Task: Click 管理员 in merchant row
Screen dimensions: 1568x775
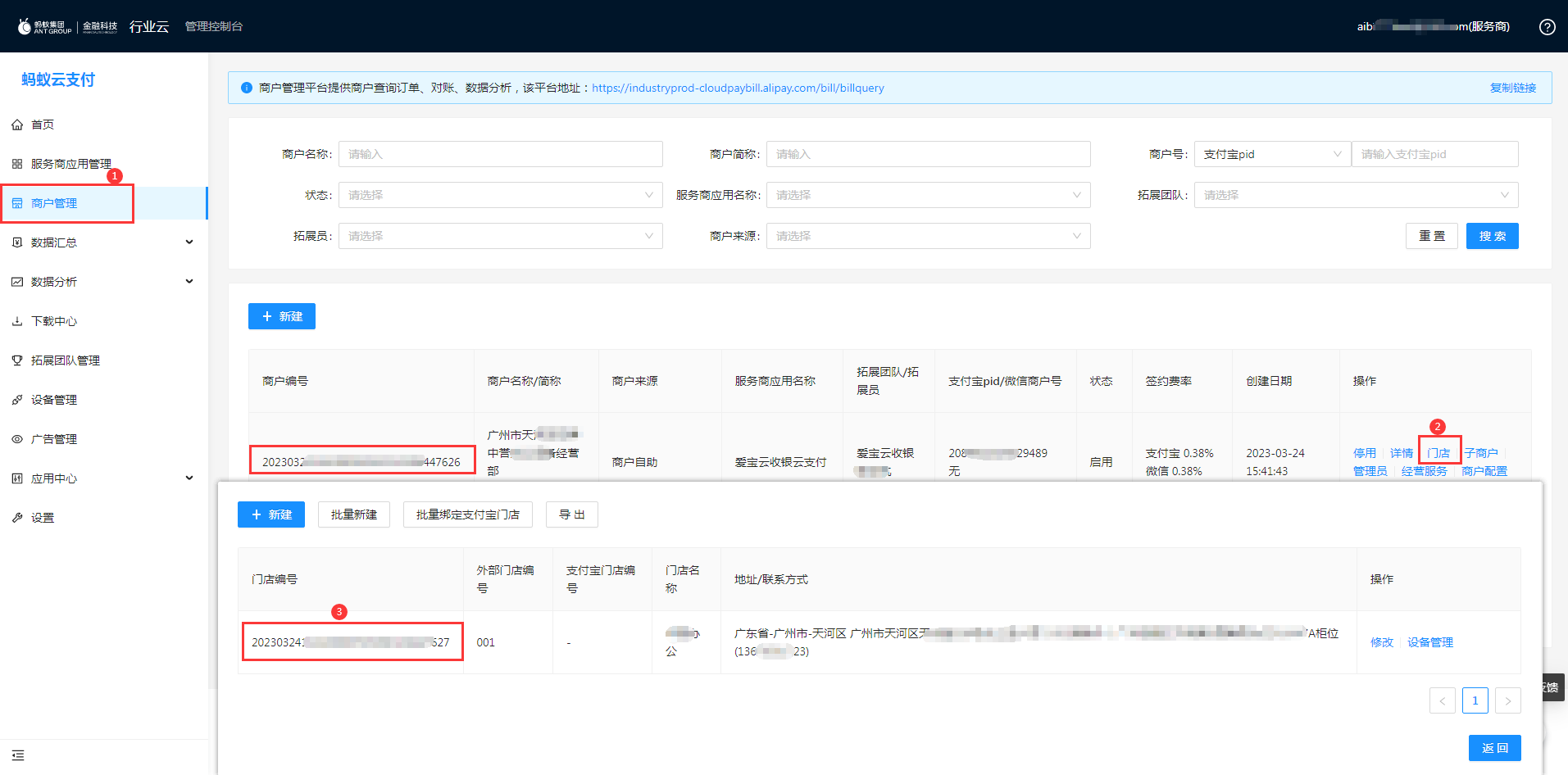Action: [x=1370, y=471]
